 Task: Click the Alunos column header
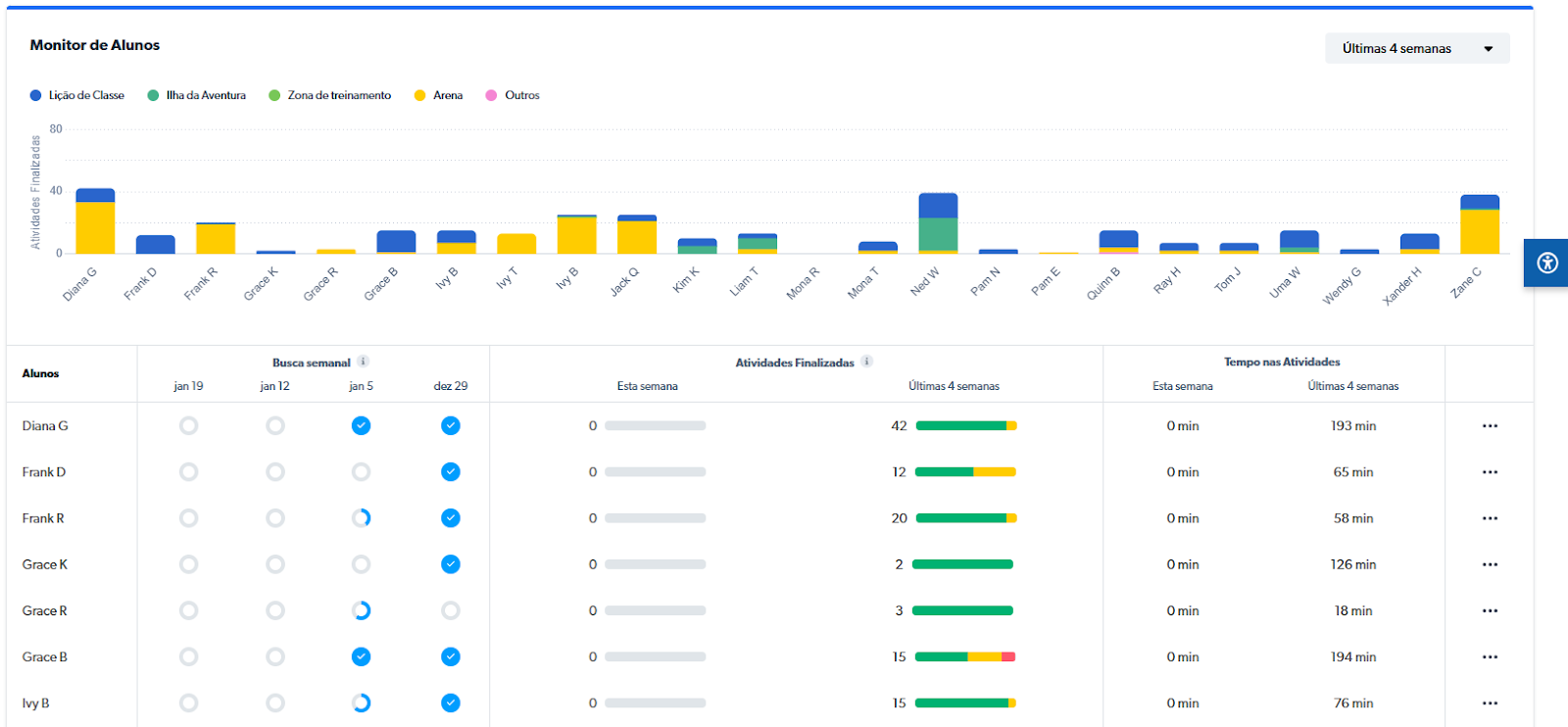[41, 373]
